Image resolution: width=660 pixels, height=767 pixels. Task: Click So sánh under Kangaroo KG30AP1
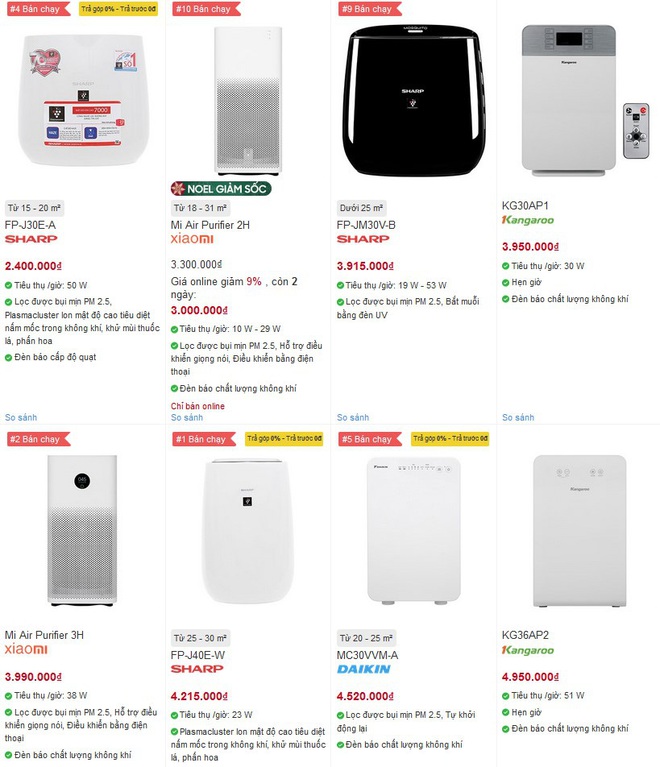(518, 417)
